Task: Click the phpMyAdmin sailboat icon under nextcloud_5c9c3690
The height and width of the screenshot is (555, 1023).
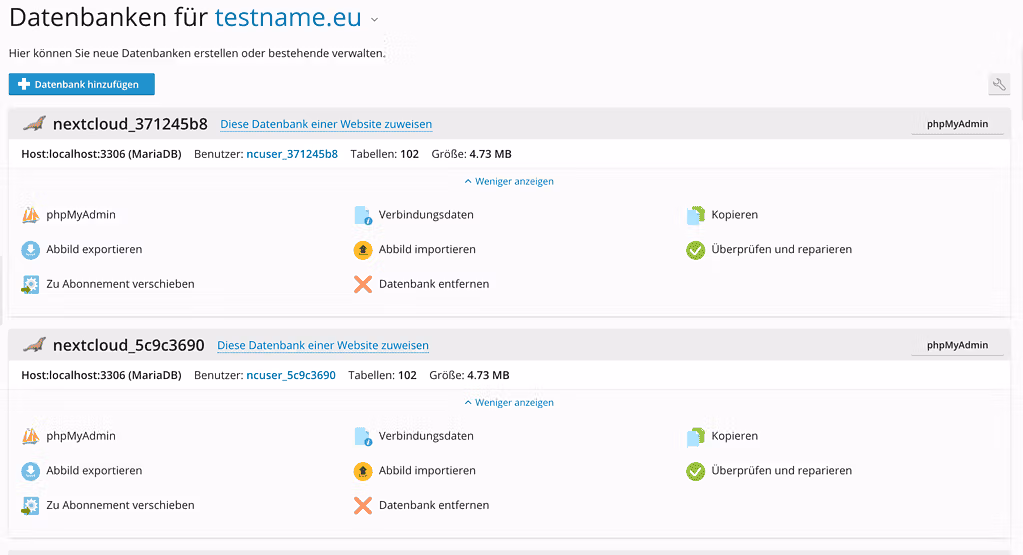Action: coord(31,436)
